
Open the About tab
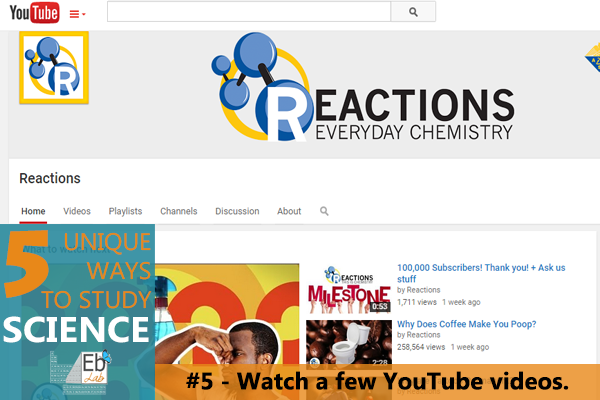click(289, 211)
